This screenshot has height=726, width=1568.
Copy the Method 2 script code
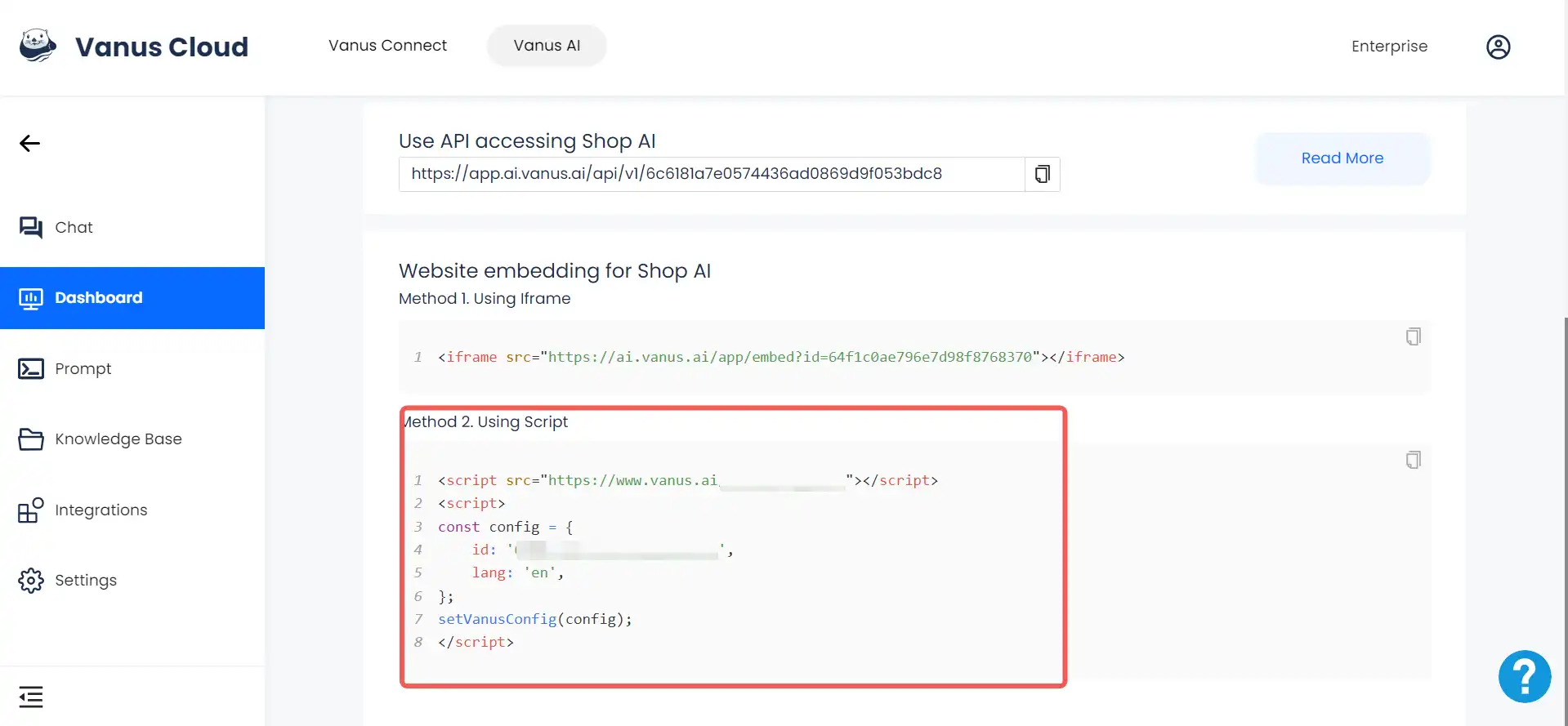[x=1414, y=460]
